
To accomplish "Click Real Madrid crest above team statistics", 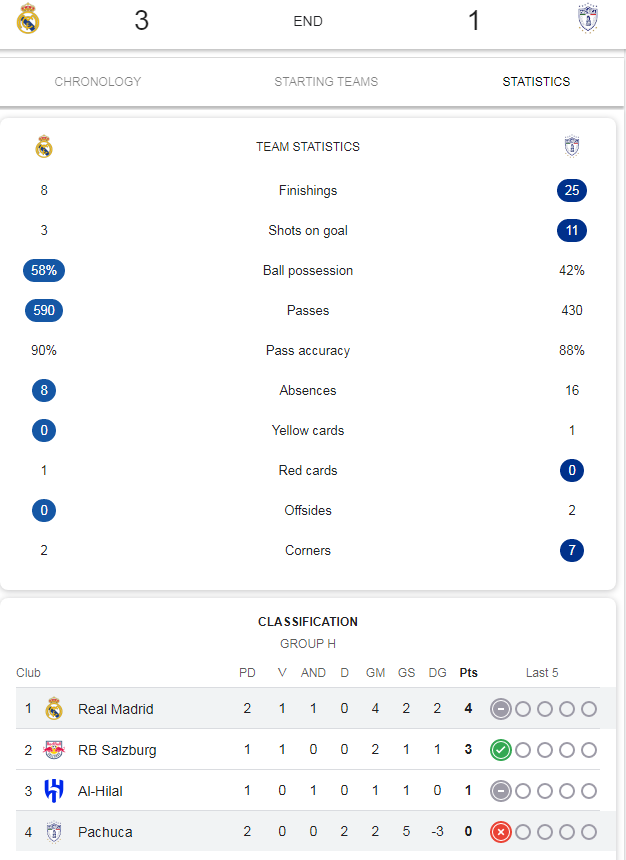I will point(44,146).
